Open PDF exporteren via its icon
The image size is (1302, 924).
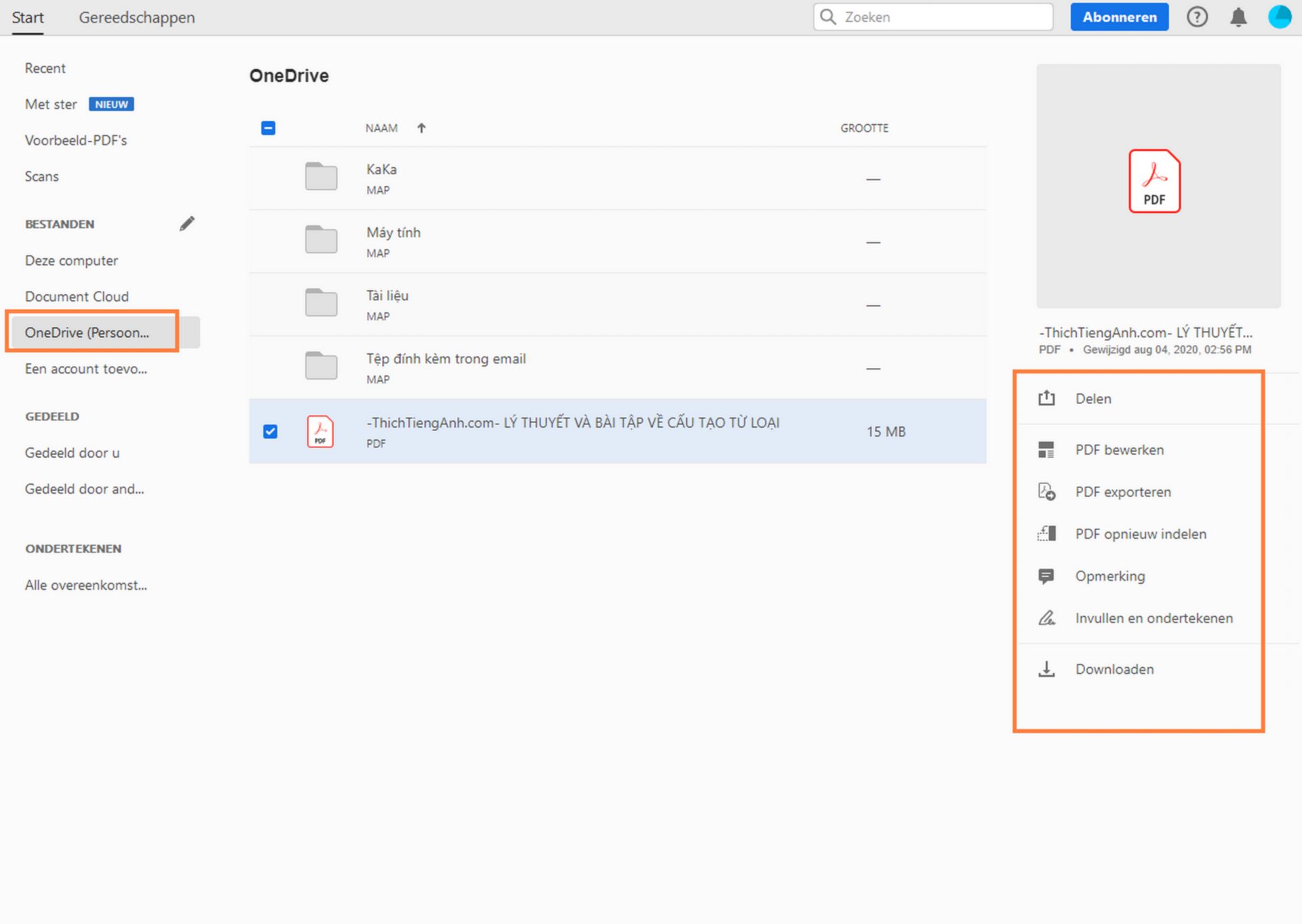point(1047,491)
